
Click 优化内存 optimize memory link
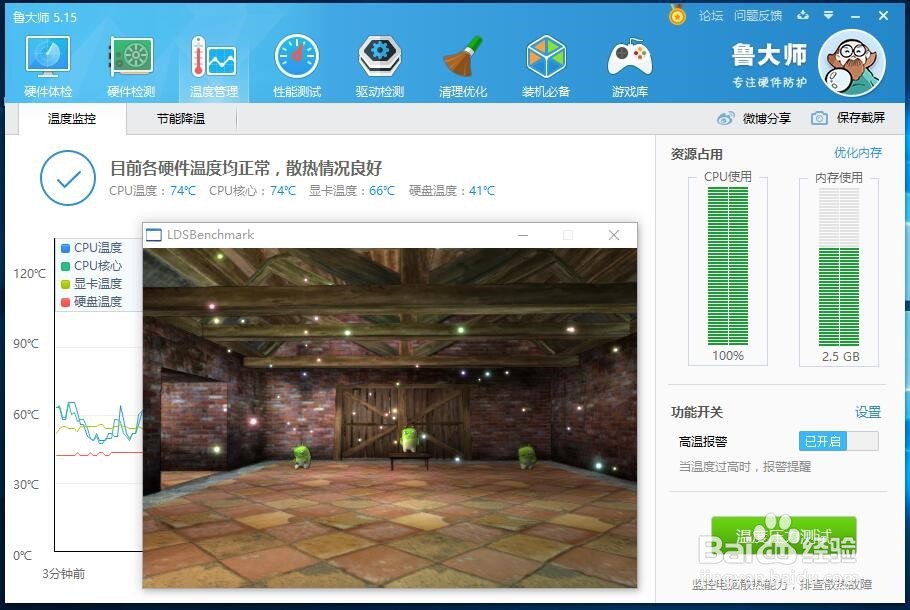point(858,153)
